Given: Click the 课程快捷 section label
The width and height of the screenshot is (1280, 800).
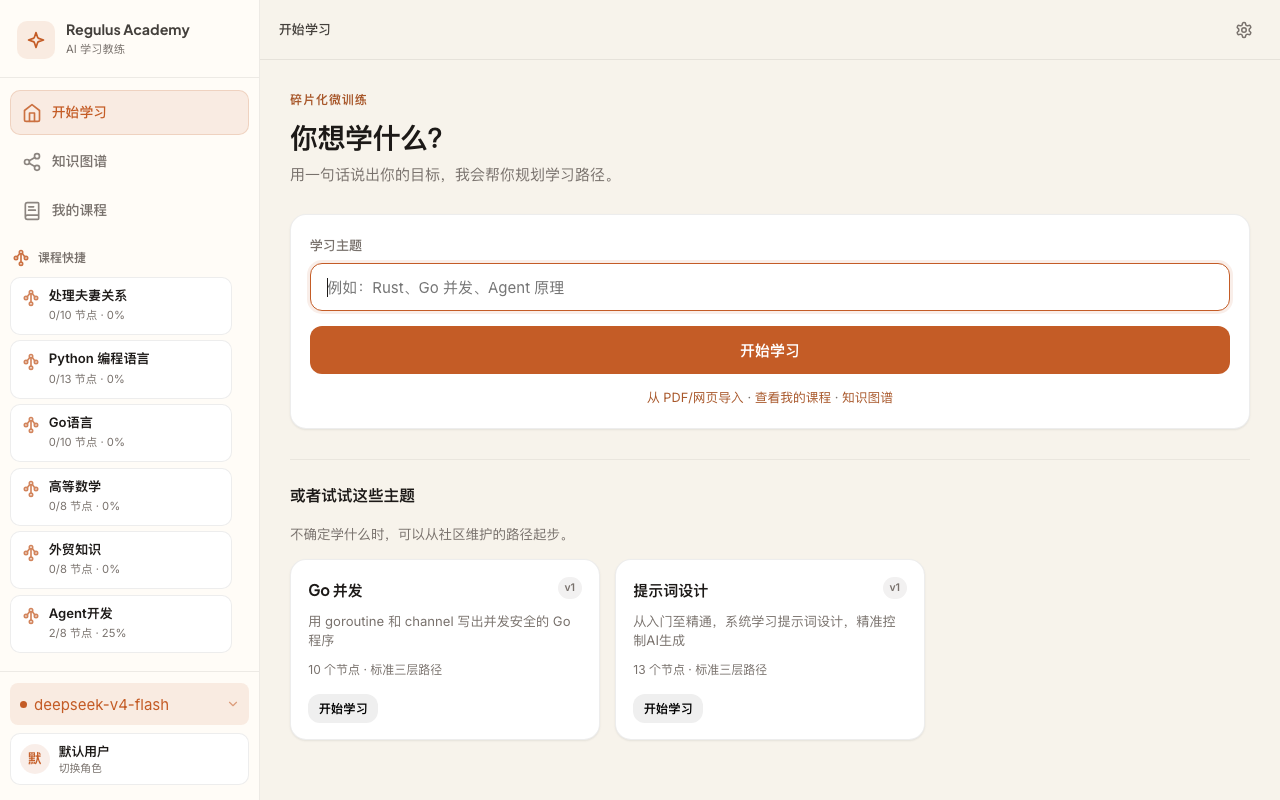Looking at the screenshot, I should pos(62,258).
